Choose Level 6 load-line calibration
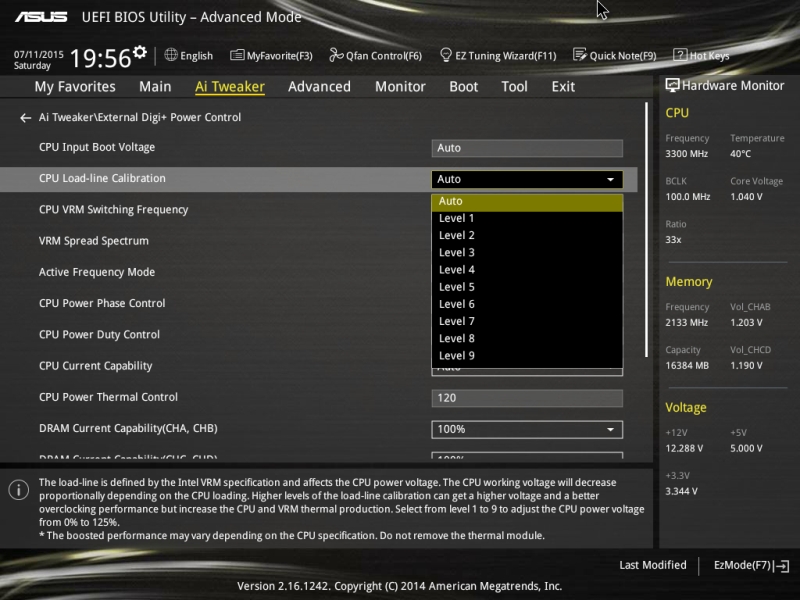Viewport: 800px width, 600px height. point(527,305)
